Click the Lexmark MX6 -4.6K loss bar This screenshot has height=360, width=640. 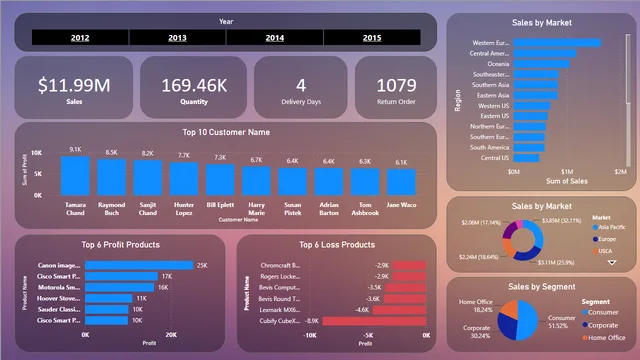pyautogui.click(x=399, y=310)
